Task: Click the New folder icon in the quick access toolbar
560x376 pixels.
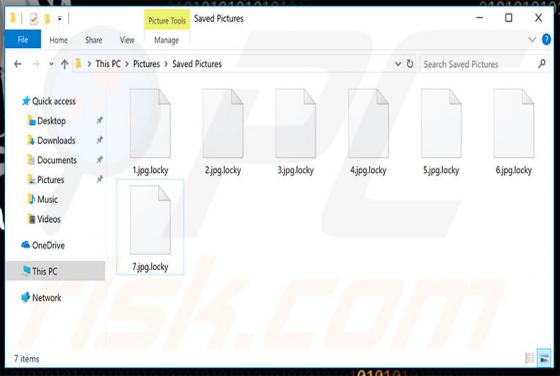Action: (x=47, y=19)
